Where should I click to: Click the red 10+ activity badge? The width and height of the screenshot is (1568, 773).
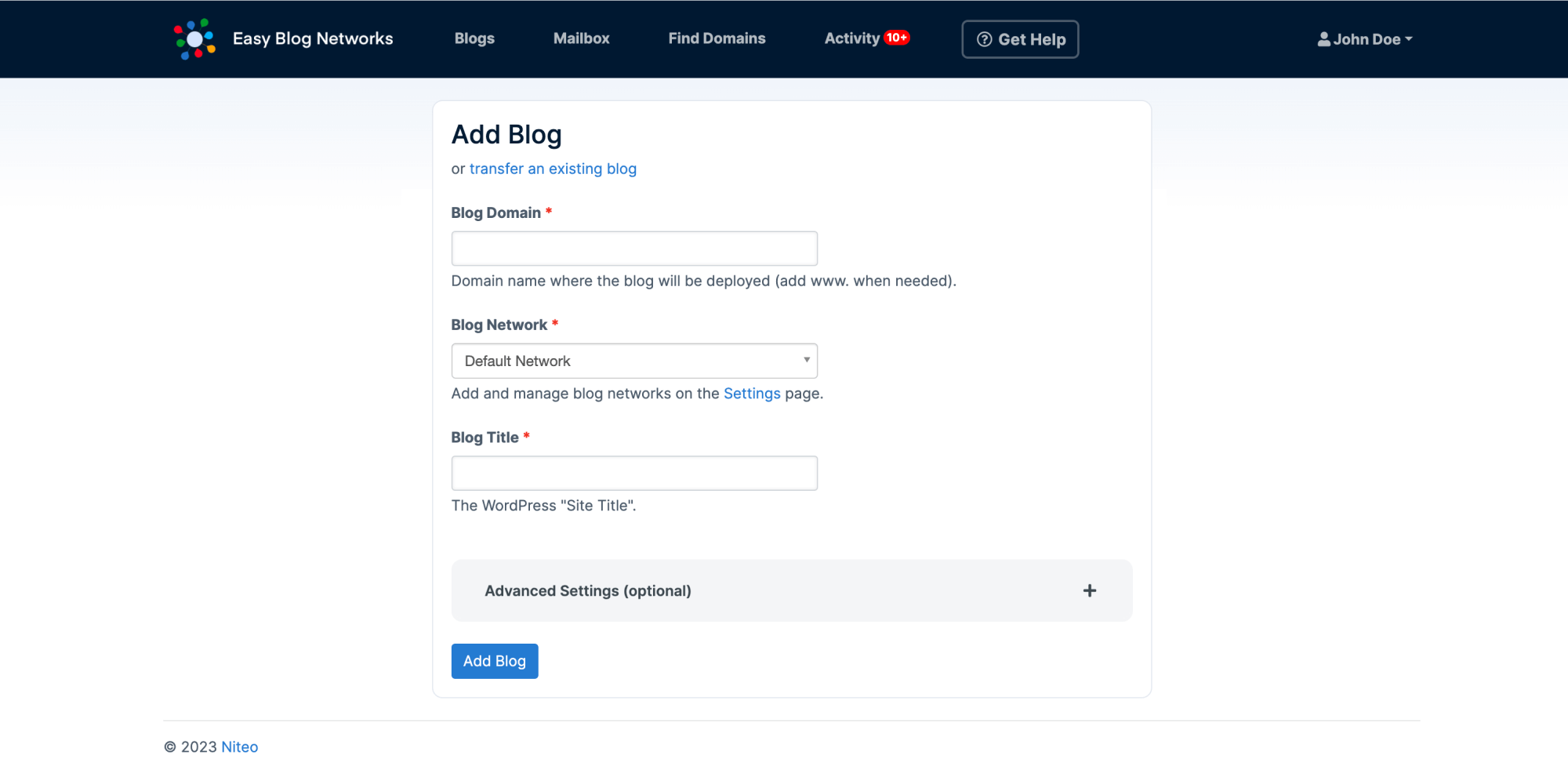coord(896,38)
